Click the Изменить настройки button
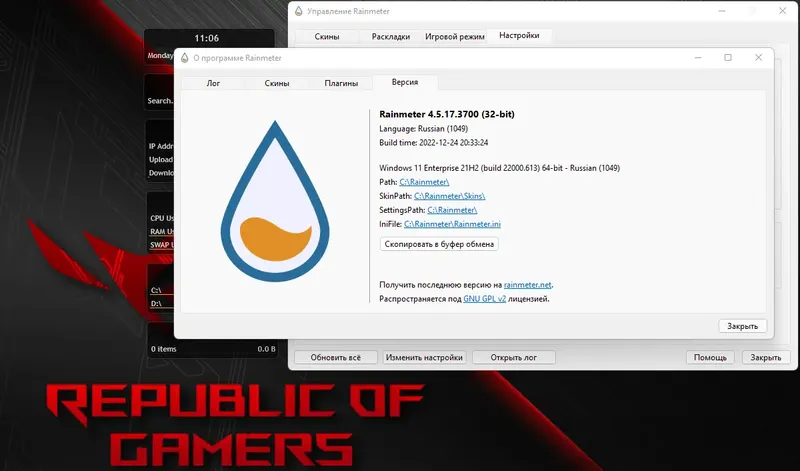The height and width of the screenshot is (471, 800). [x=424, y=357]
